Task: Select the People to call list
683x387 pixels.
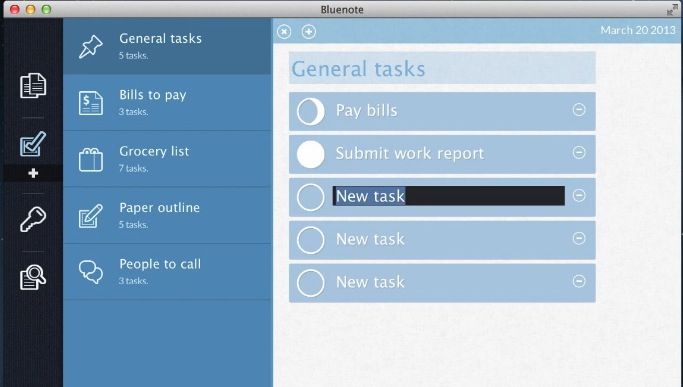Action: point(167,272)
